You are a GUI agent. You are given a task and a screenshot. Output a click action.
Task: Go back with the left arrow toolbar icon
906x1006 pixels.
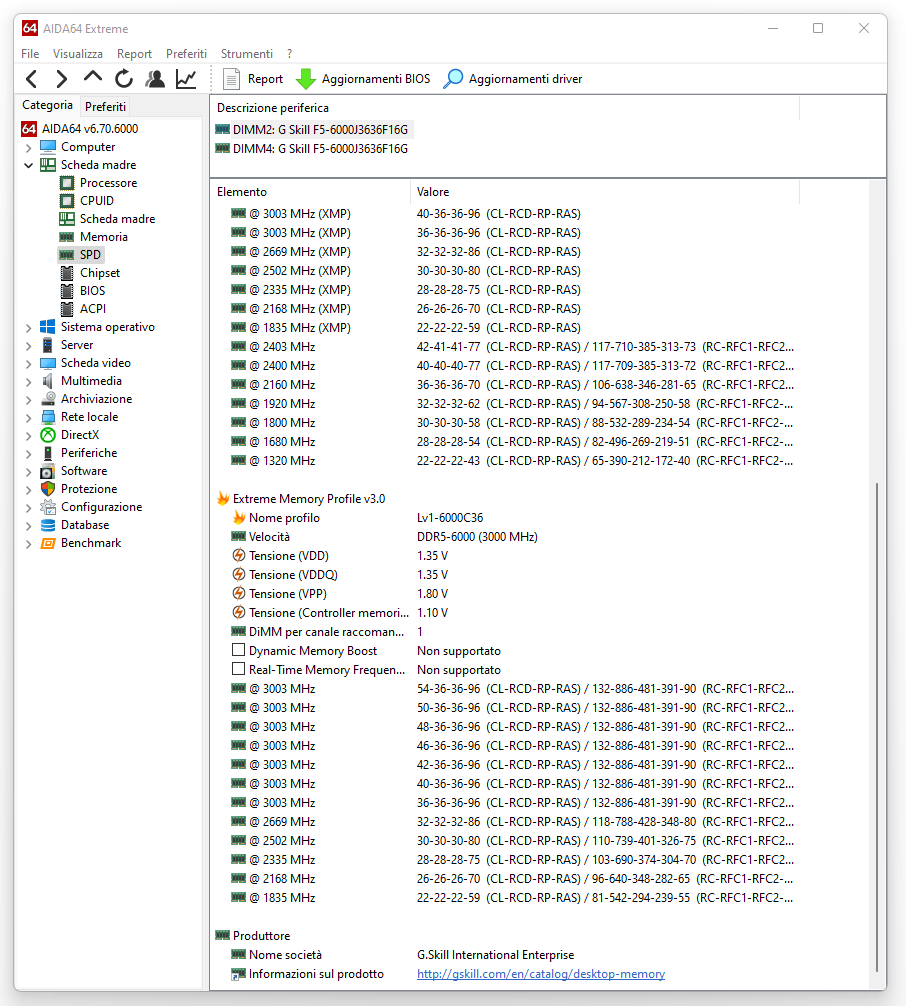(31, 79)
